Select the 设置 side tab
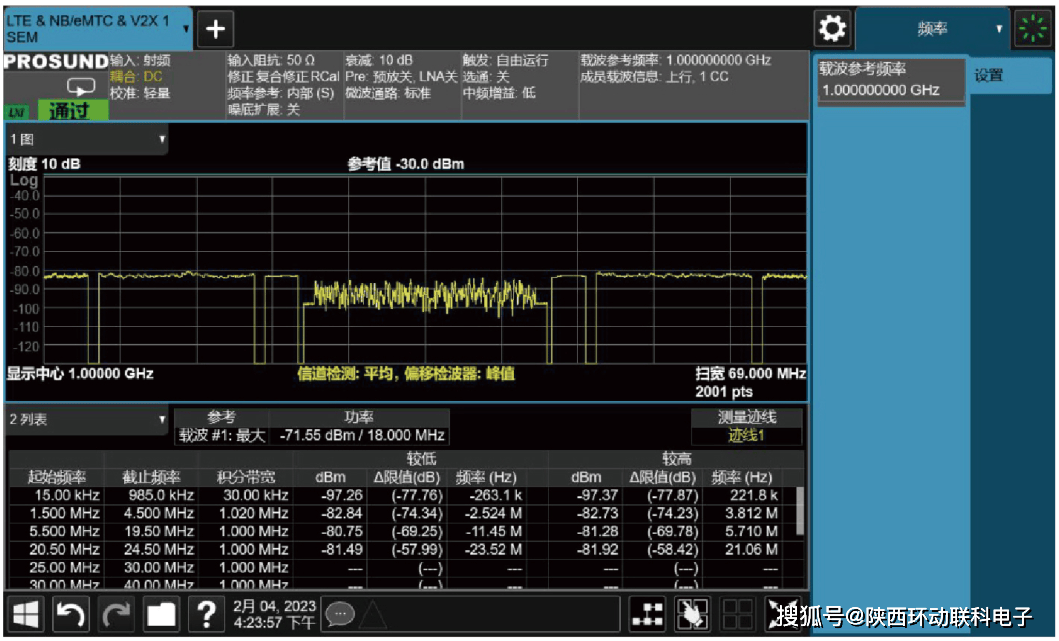Viewport: 1059px width, 641px height. tap(989, 76)
